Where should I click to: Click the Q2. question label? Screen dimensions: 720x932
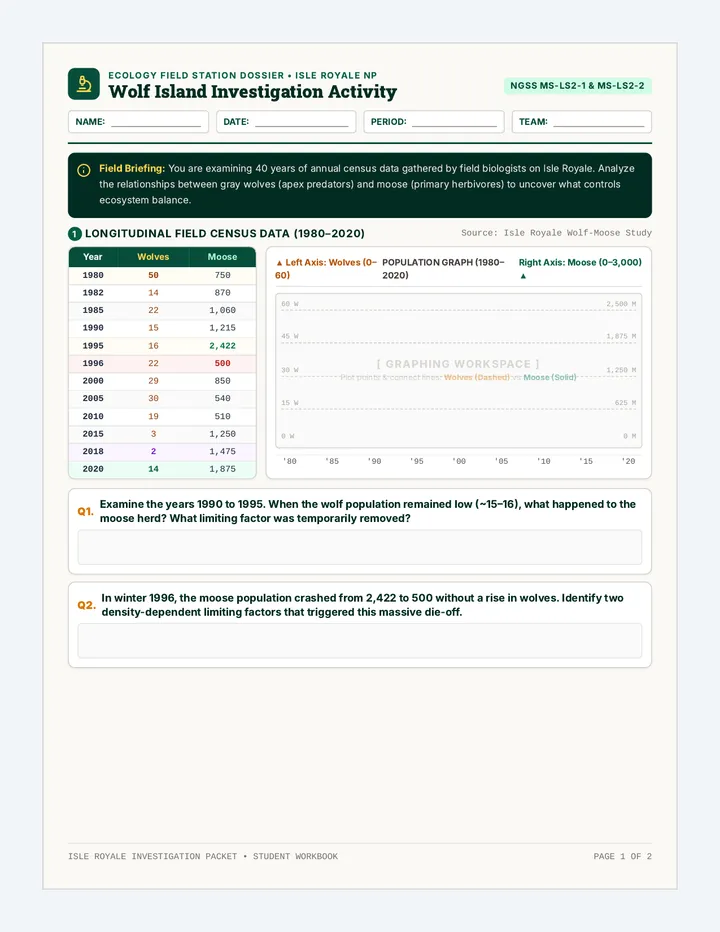point(86,605)
